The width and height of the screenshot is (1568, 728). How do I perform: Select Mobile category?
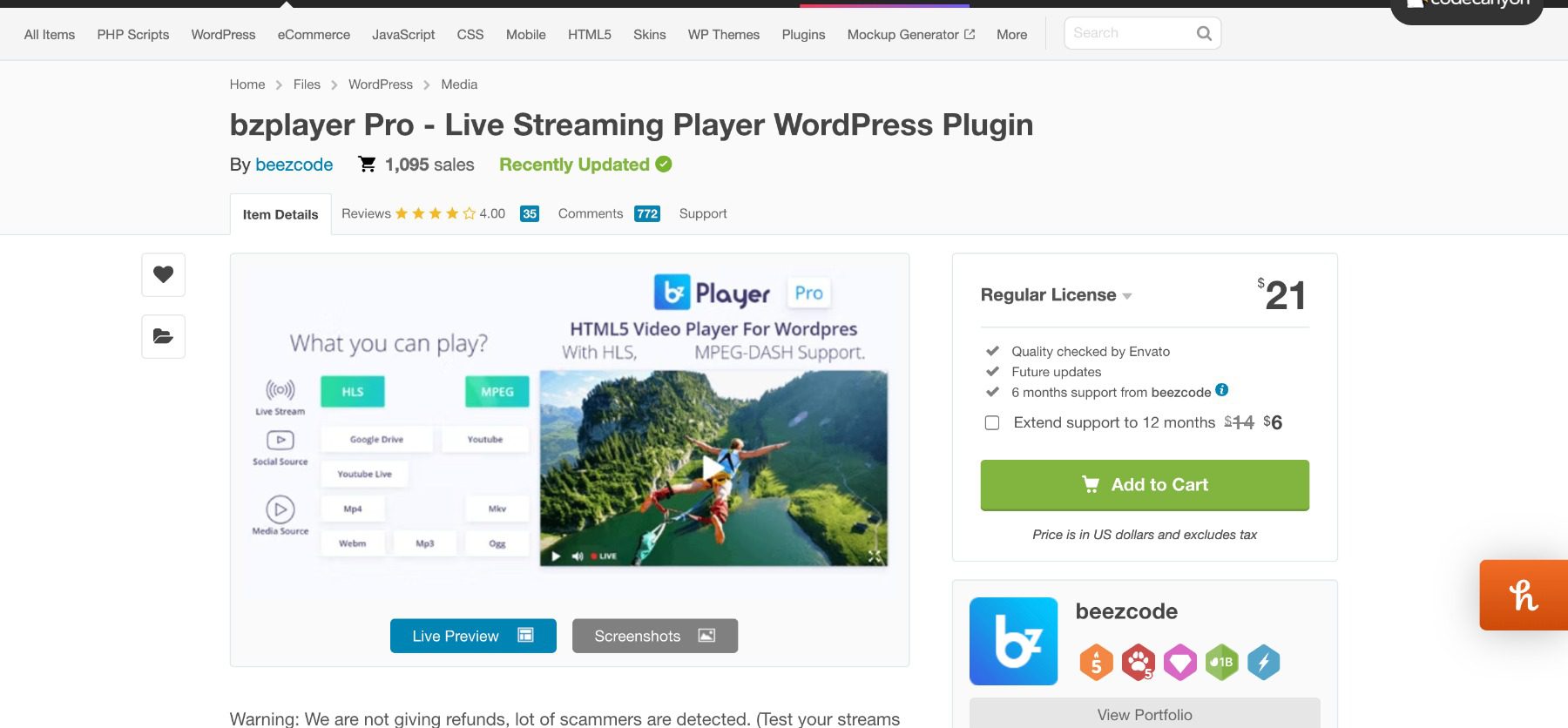(x=526, y=35)
